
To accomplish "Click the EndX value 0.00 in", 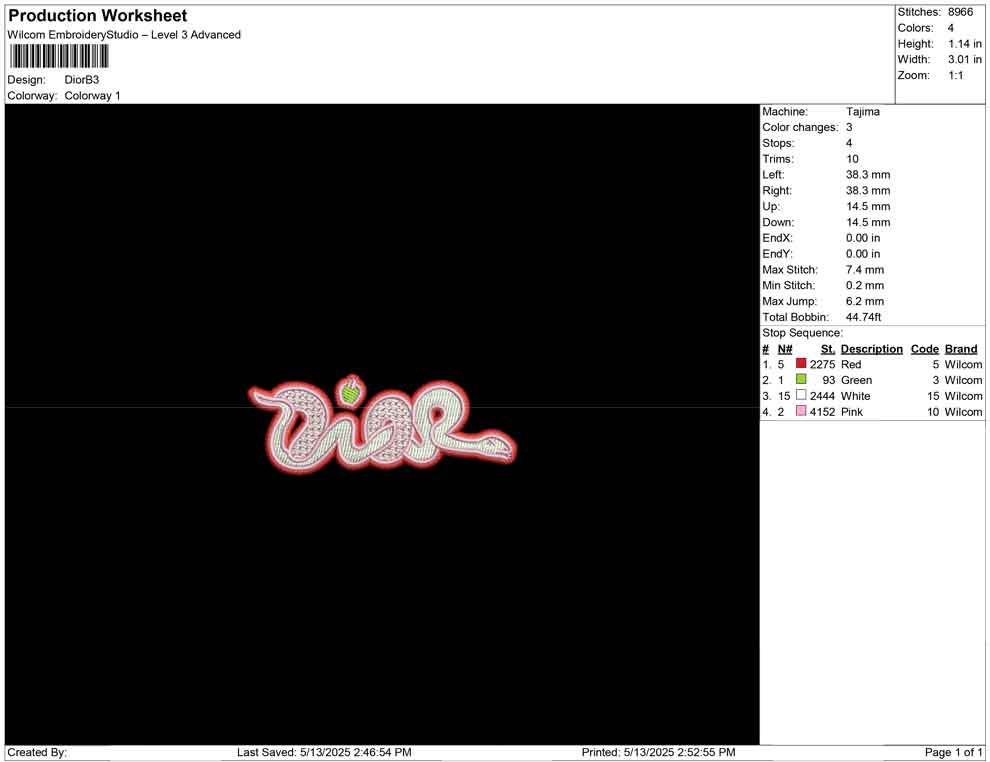I will click(x=863, y=238).
